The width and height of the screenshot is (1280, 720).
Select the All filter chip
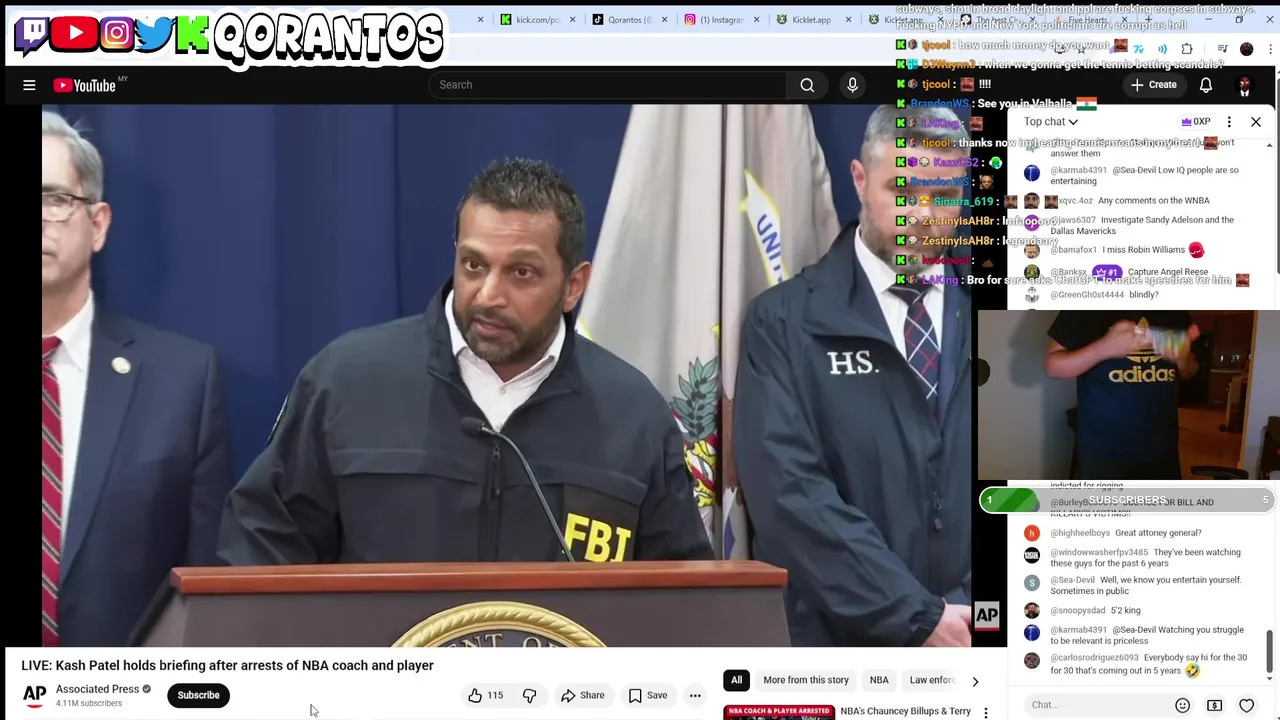click(x=736, y=680)
